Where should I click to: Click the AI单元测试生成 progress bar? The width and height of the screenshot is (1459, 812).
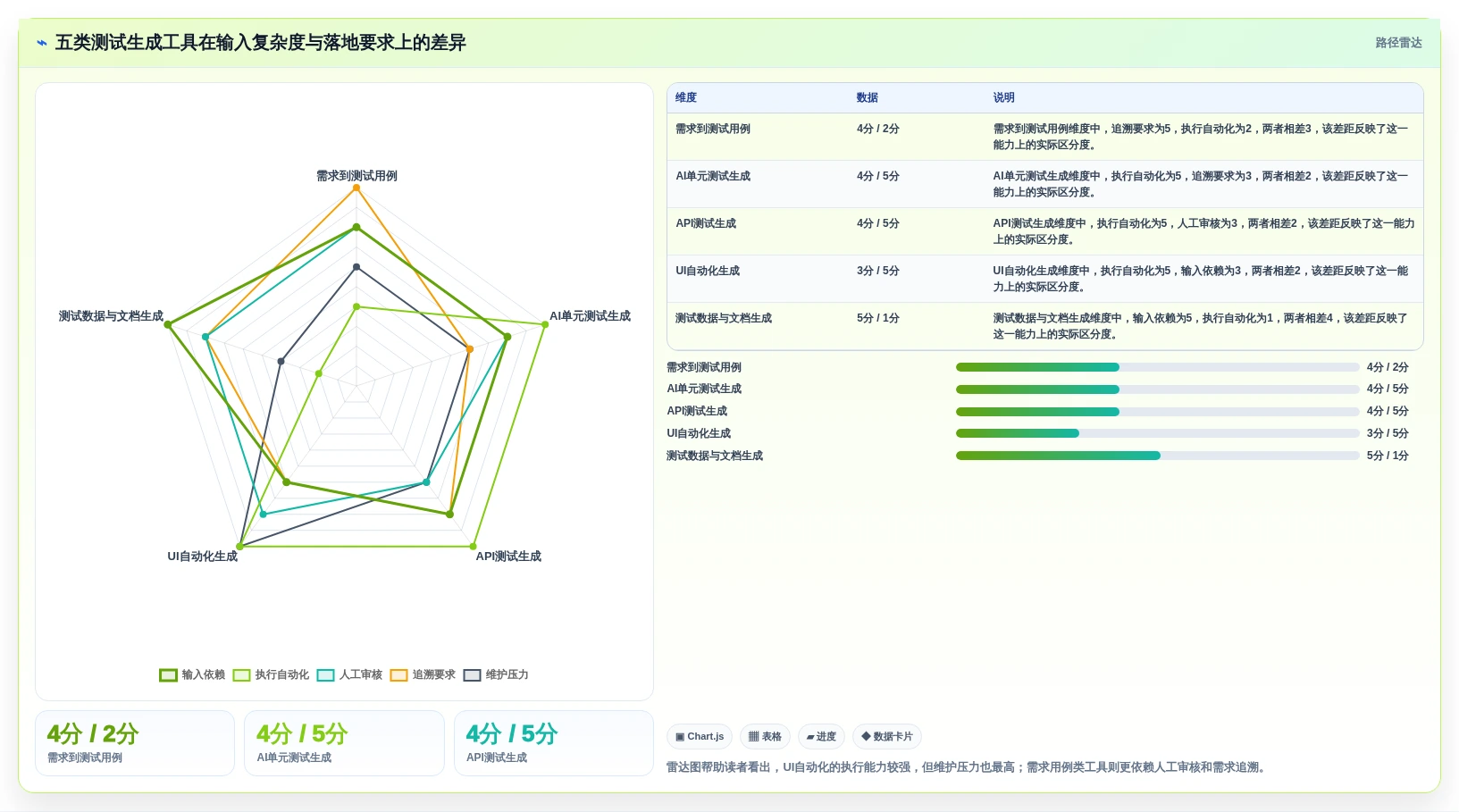click(1157, 389)
